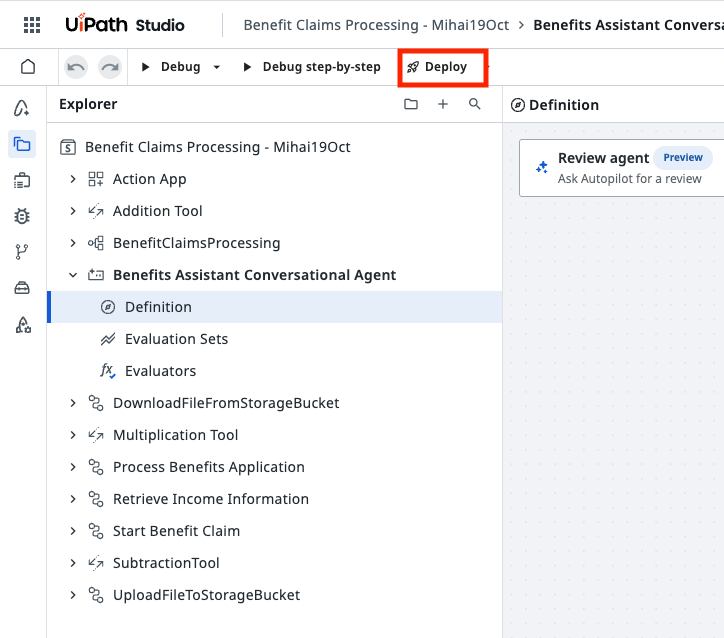Screen dimensions: 724x638
Task: Expand UploadFileToStorageBucket node
Action: 73,595
